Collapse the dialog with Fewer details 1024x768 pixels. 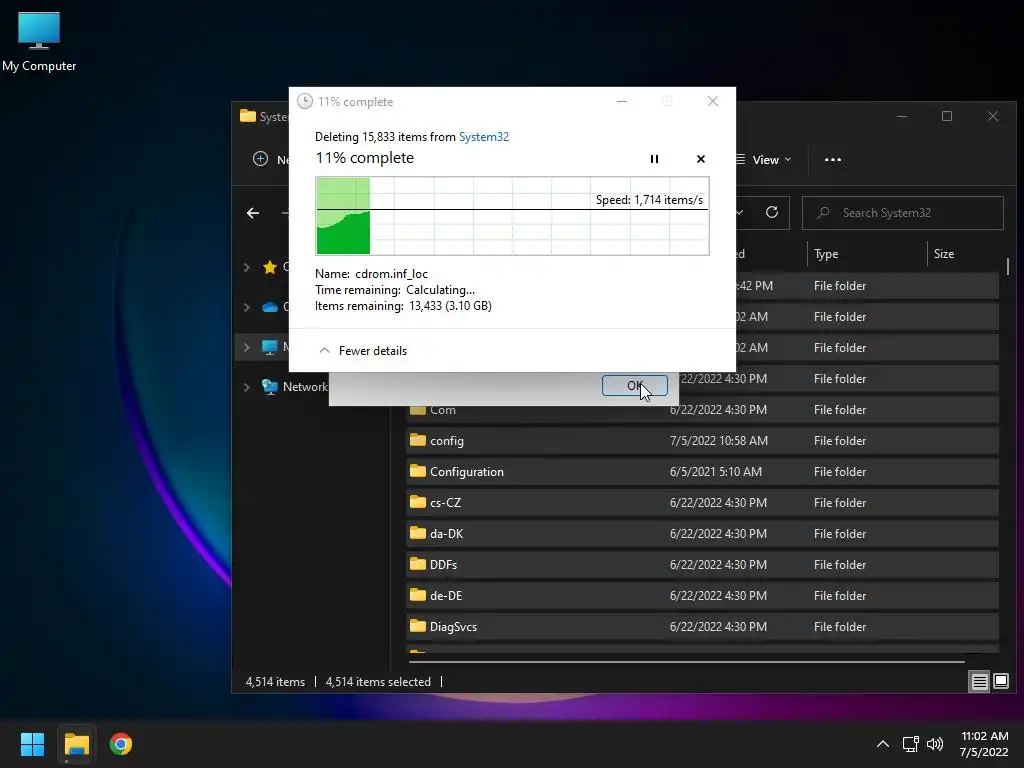tap(363, 351)
